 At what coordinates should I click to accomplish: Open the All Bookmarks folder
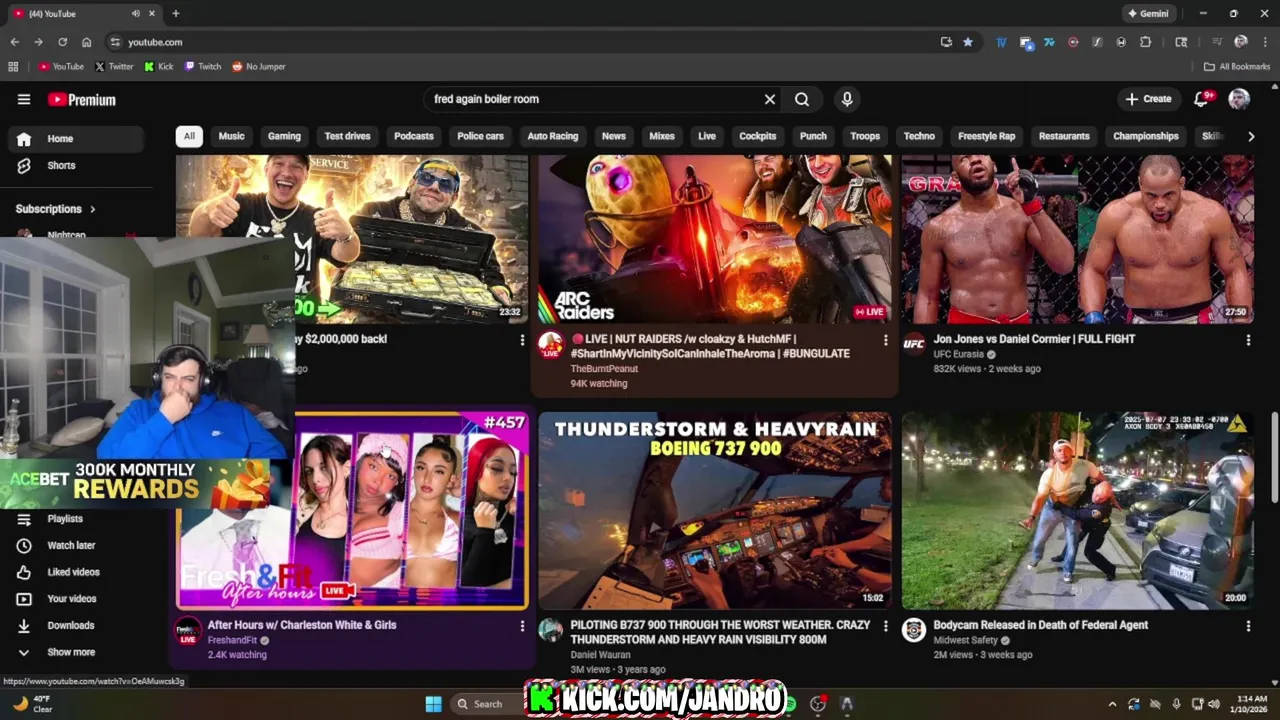pyautogui.click(x=1237, y=67)
